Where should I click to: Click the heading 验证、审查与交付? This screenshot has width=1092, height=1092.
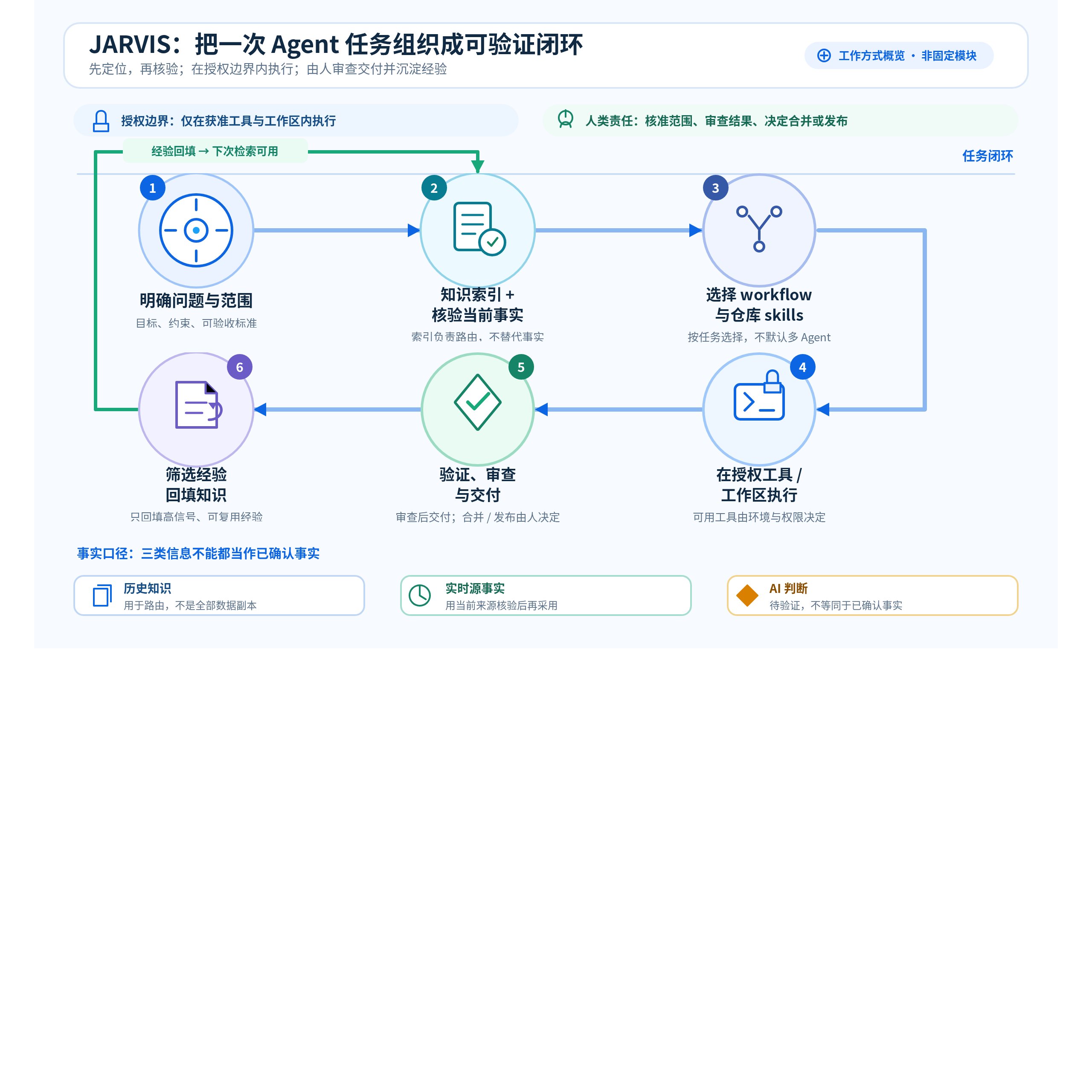point(478,485)
